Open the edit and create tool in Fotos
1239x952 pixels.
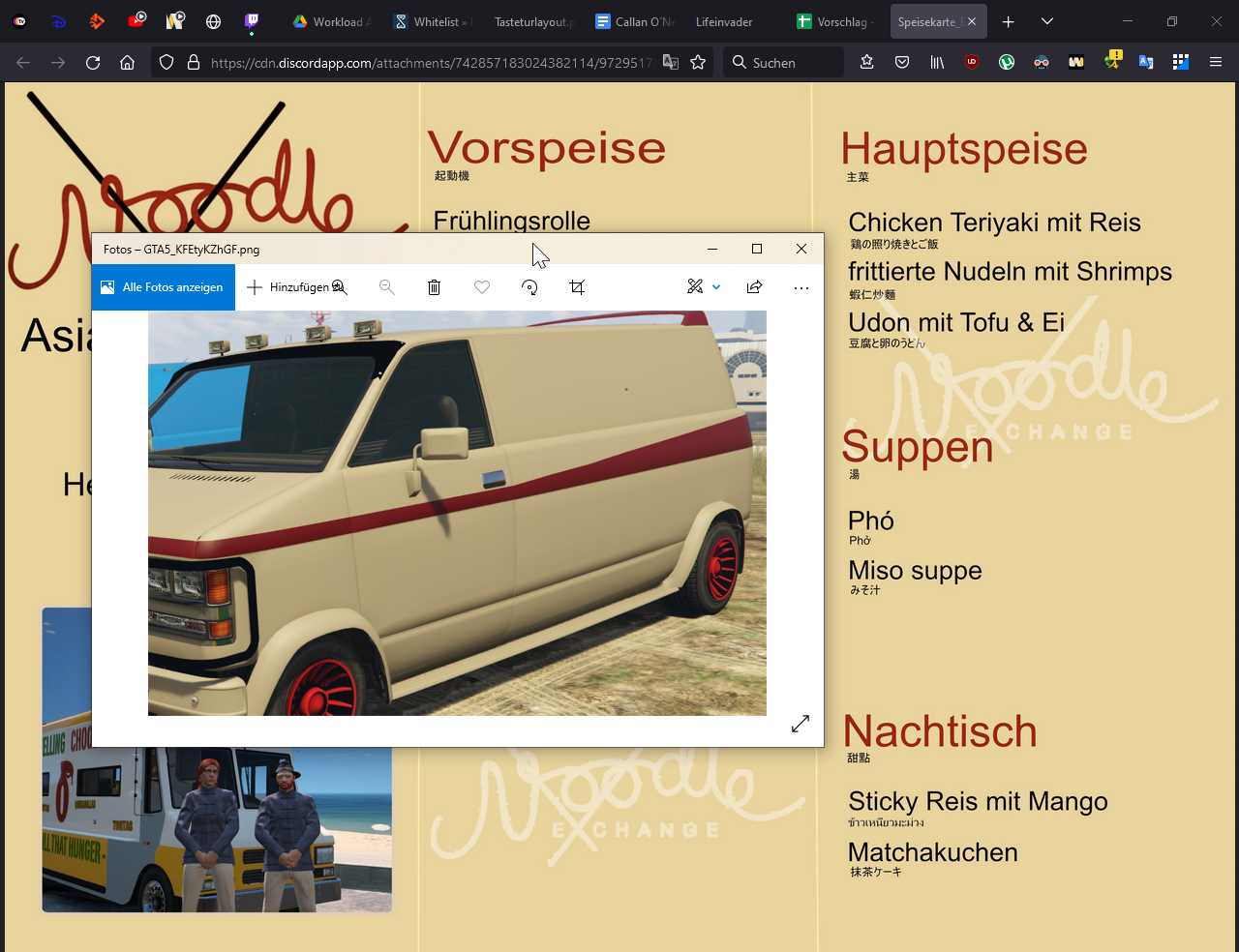pos(695,286)
